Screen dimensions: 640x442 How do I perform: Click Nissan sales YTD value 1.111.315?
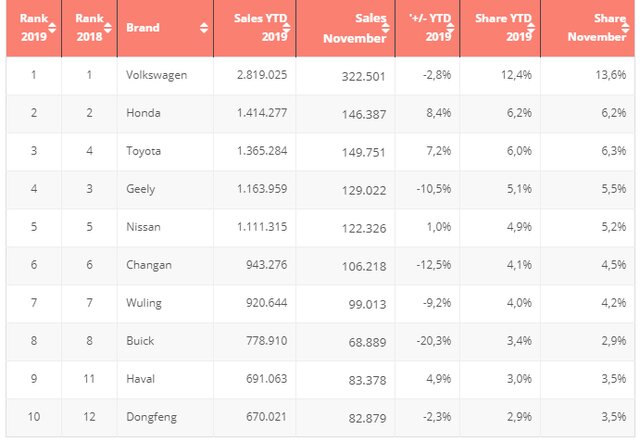262,227
